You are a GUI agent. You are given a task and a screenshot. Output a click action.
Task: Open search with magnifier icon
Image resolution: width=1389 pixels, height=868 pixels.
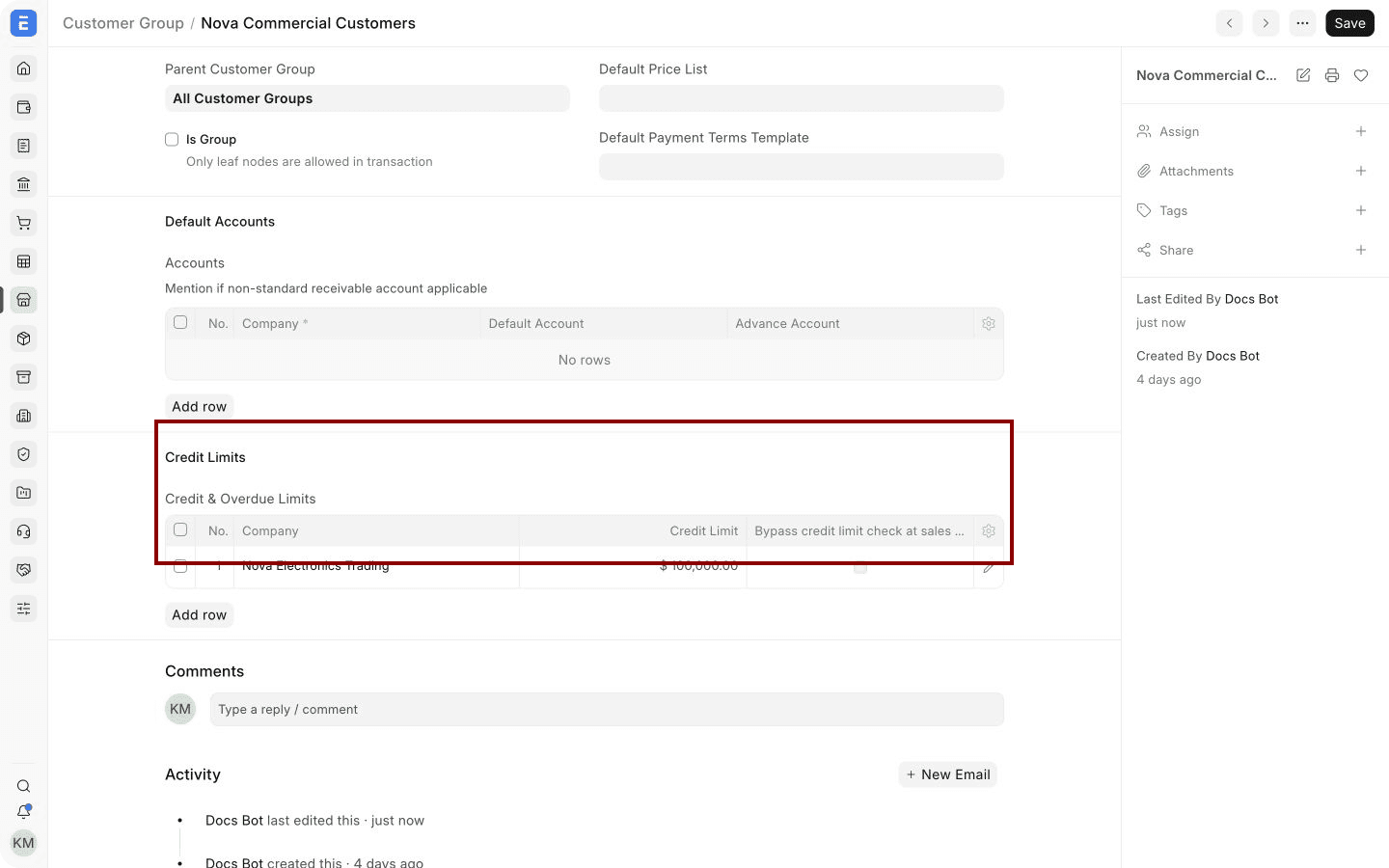tap(24, 786)
